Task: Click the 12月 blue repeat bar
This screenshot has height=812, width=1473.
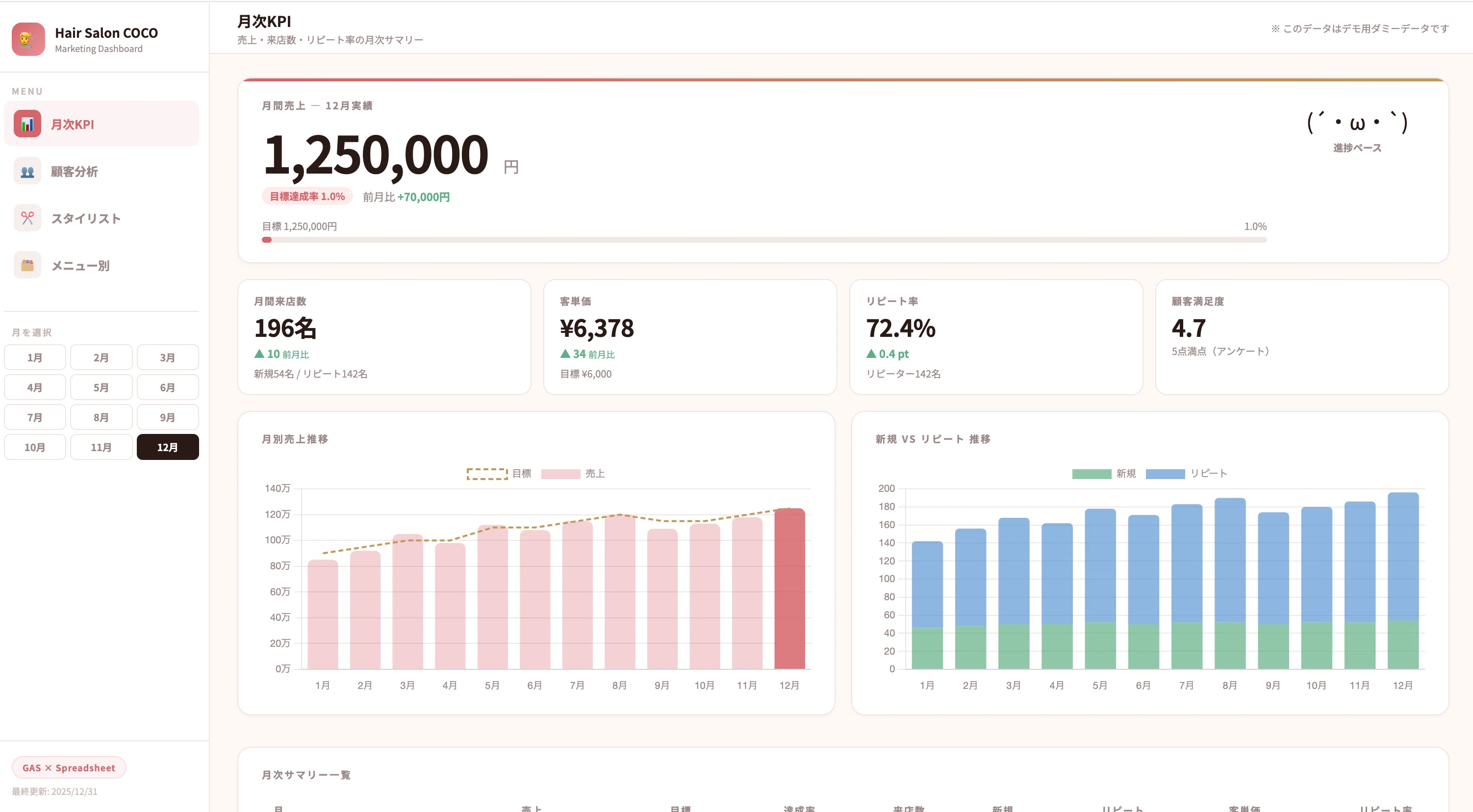Action: coord(1403,557)
